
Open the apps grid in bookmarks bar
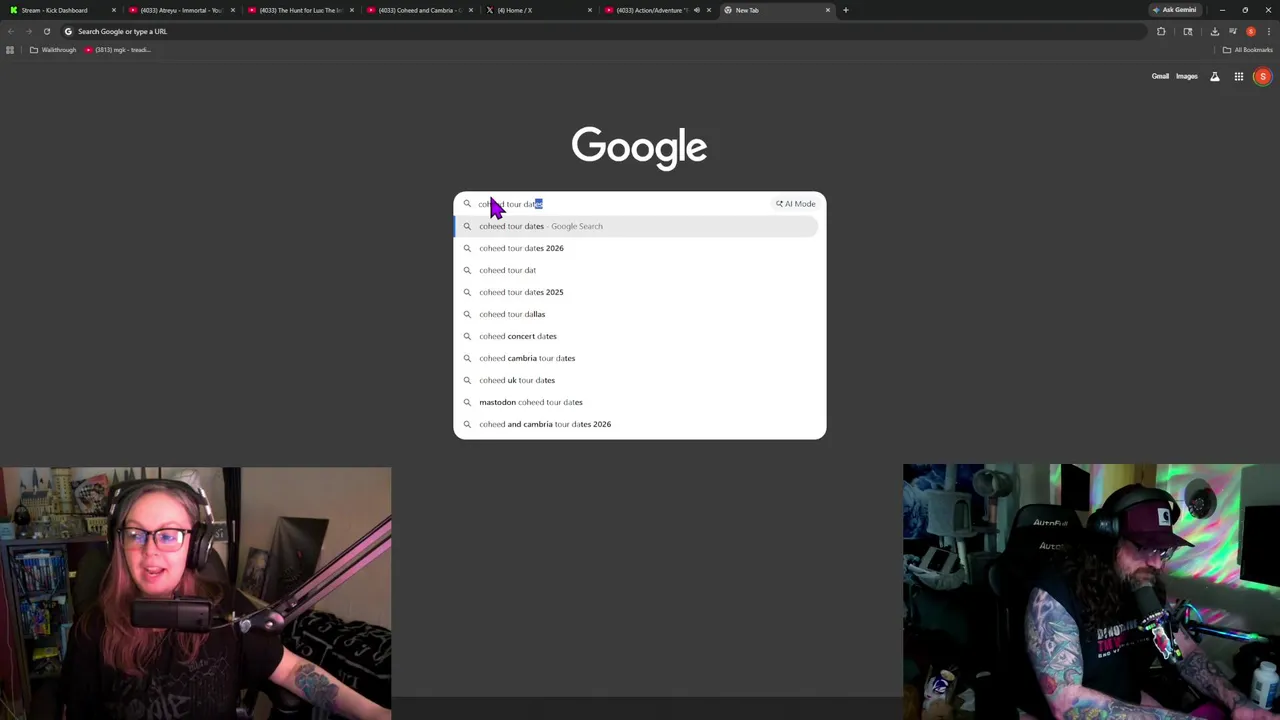(10, 50)
